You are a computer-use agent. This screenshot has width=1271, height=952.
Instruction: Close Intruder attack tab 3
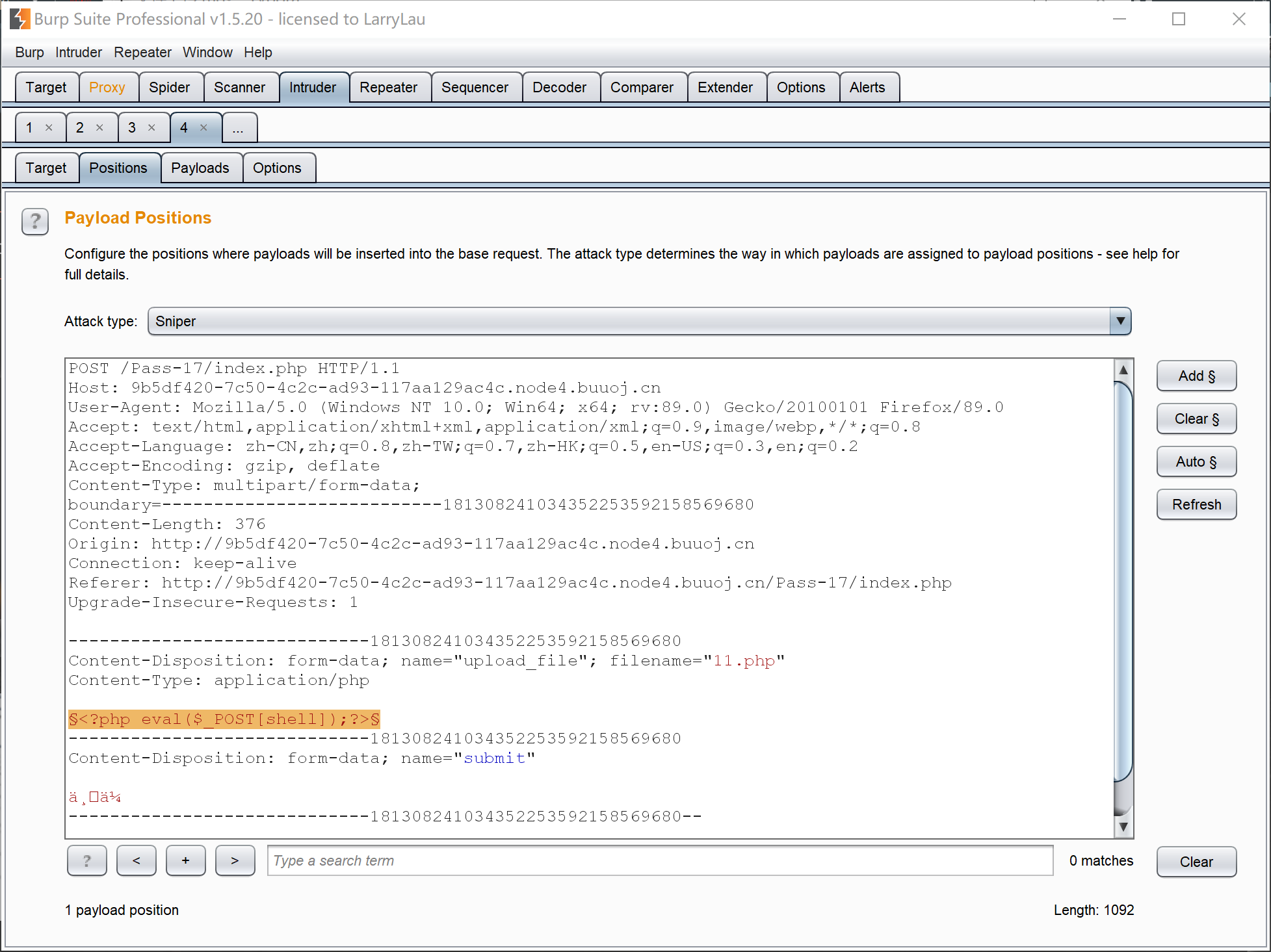pyautogui.click(x=151, y=128)
